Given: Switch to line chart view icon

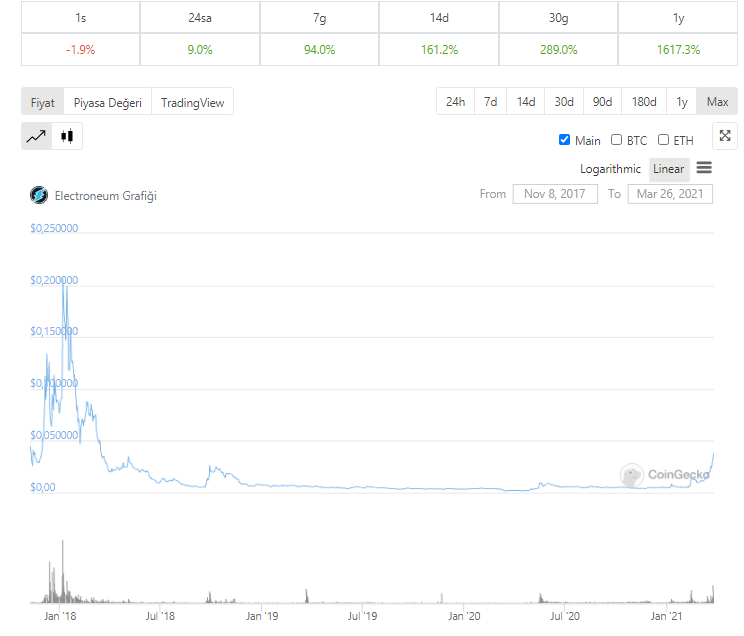Looking at the screenshot, I should pyautogui.click(x=37, y=137).
